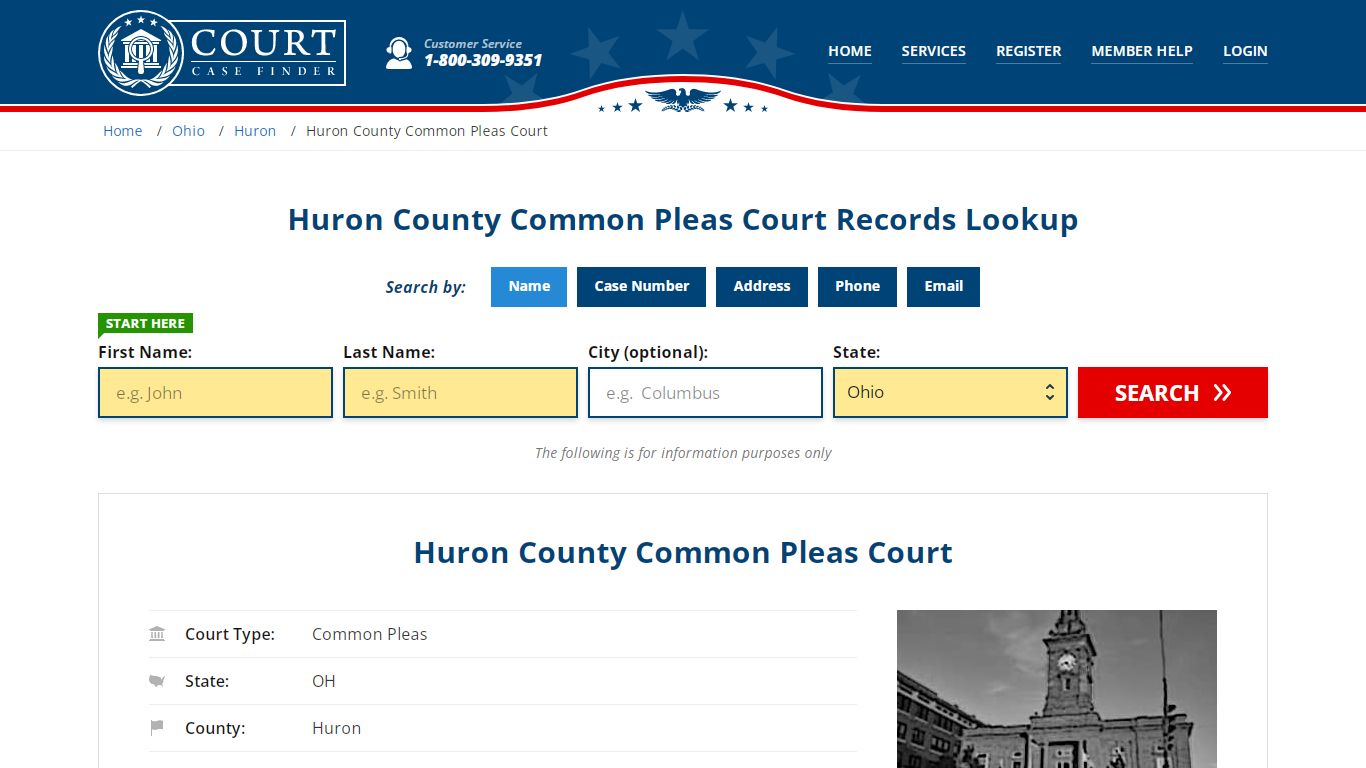
Task: Open the LOGIN menu item
Action: coord(1245,51)
